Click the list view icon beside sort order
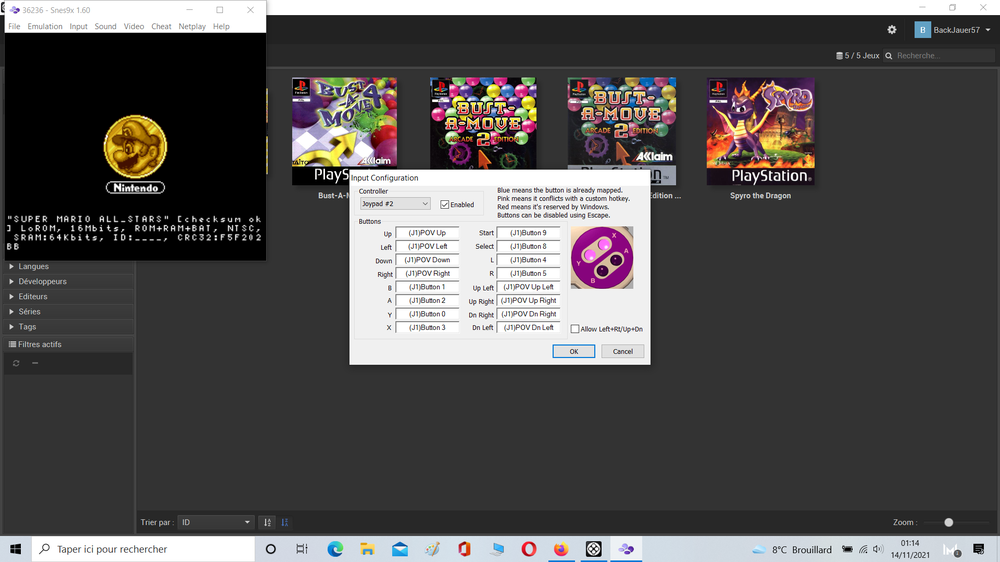 click(x=285, y=522)
